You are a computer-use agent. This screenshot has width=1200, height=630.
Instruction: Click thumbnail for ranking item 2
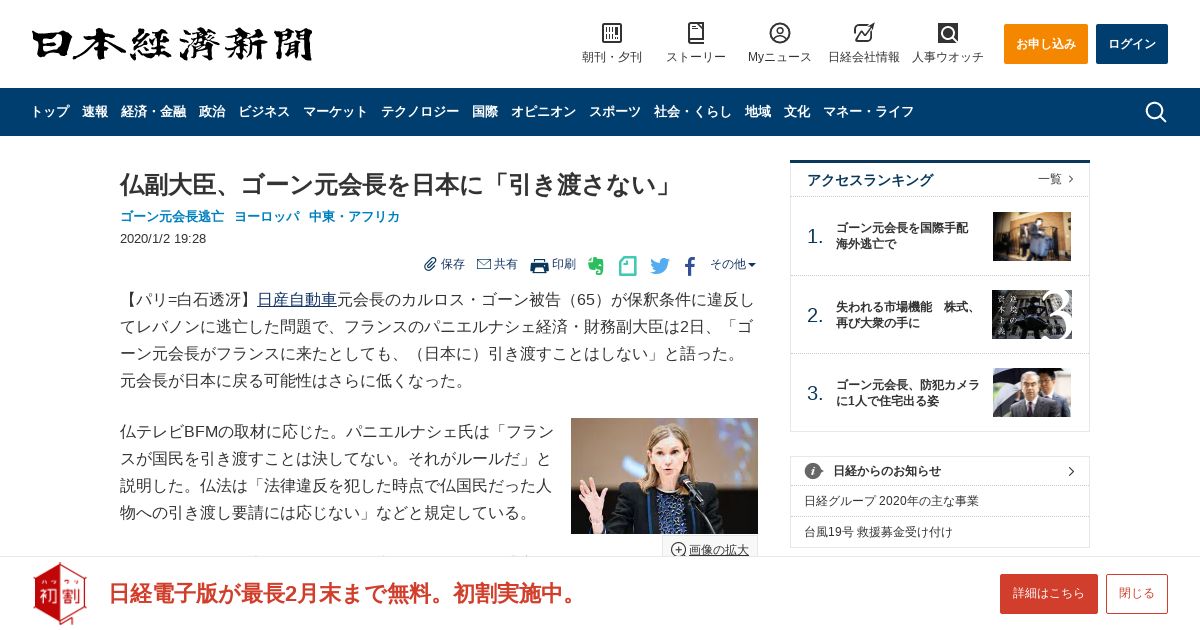pyautogui.click(x=1032, y=315)
